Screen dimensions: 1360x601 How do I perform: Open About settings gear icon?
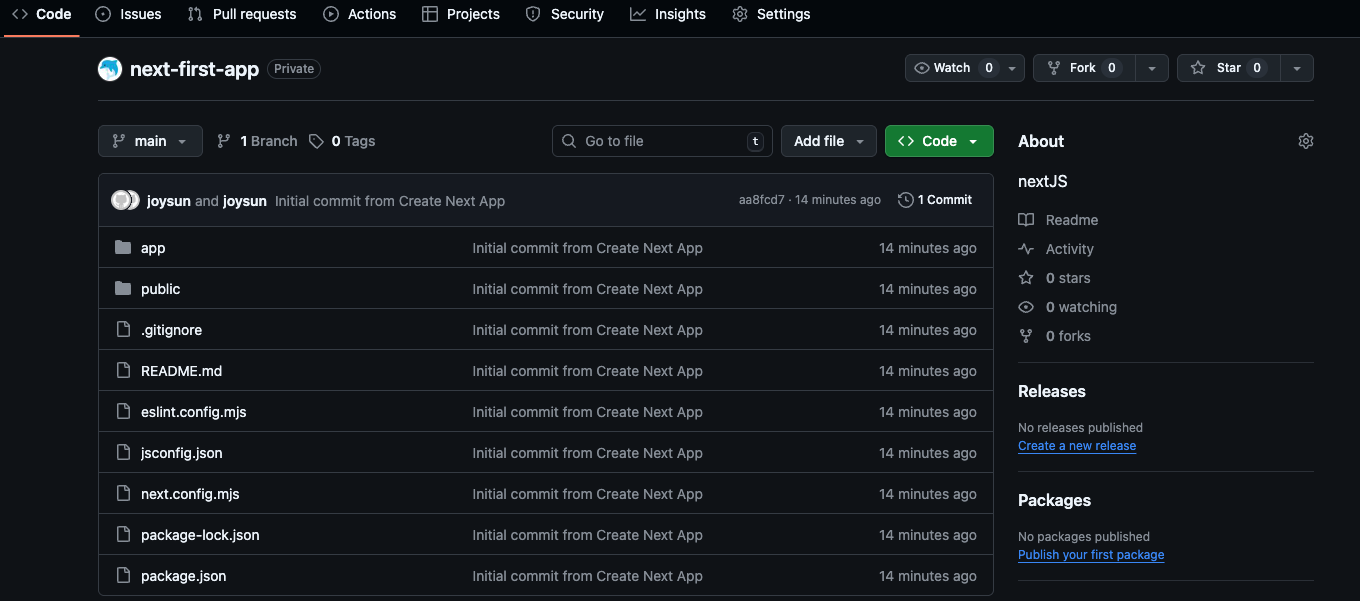tap(1305, 141)
